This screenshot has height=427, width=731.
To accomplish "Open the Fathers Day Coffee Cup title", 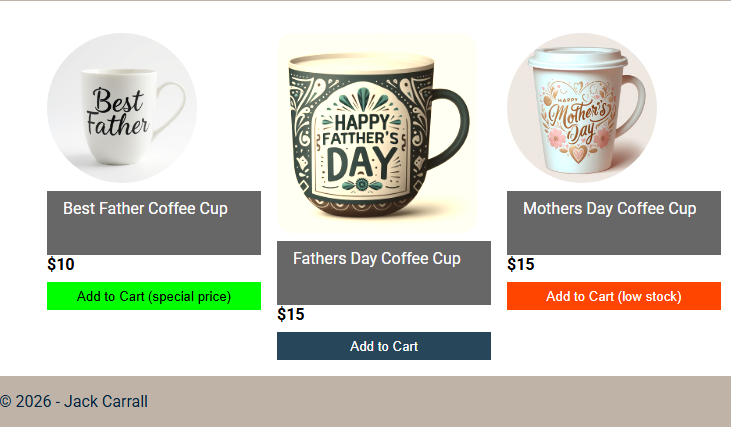I will coord(377,258).
